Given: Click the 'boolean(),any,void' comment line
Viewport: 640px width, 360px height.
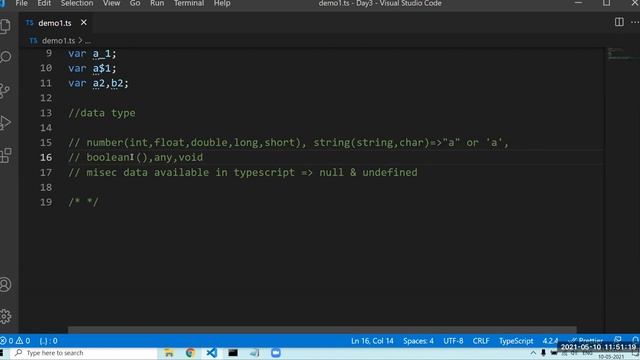Looking at the screenshot, I should [136, 158].
